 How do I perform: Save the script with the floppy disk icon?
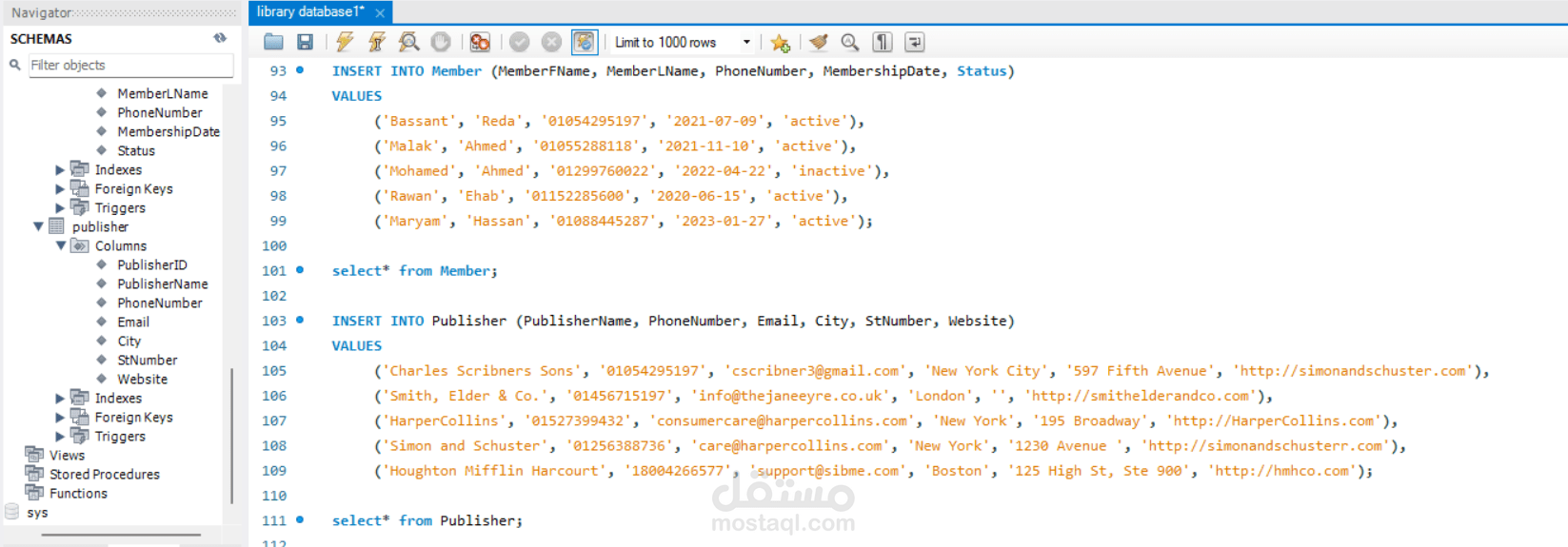coord(306,42)
